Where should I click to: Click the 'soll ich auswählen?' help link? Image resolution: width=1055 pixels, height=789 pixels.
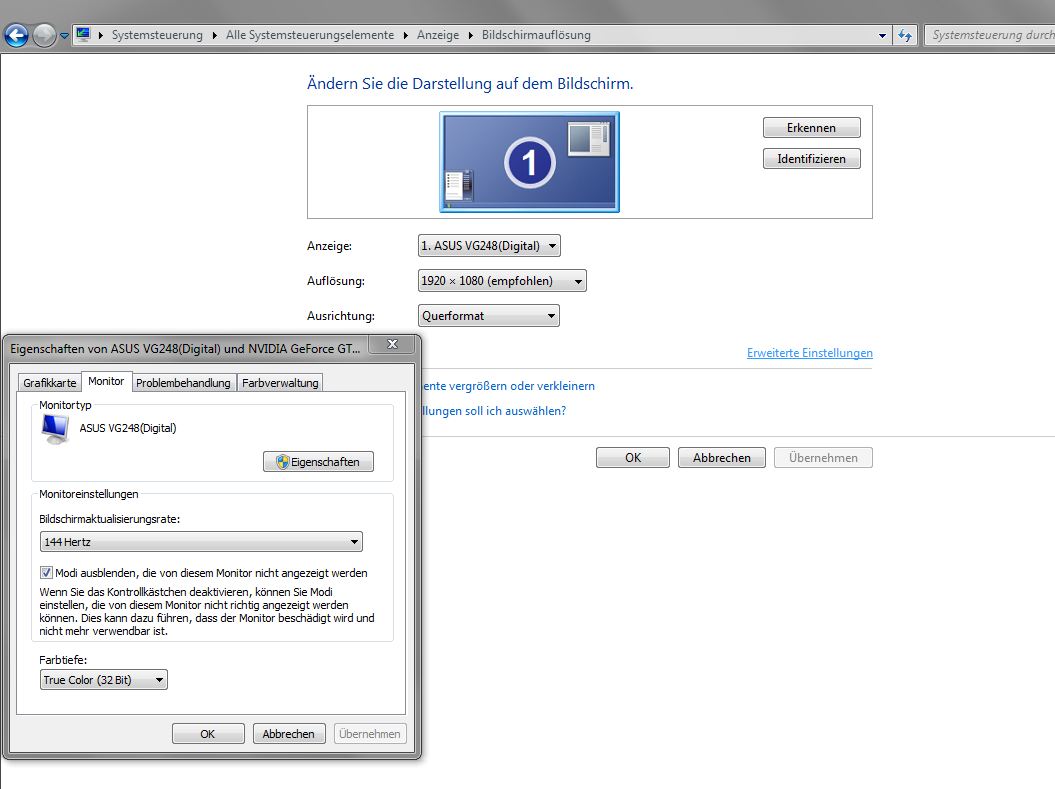(x=494, y=411)
